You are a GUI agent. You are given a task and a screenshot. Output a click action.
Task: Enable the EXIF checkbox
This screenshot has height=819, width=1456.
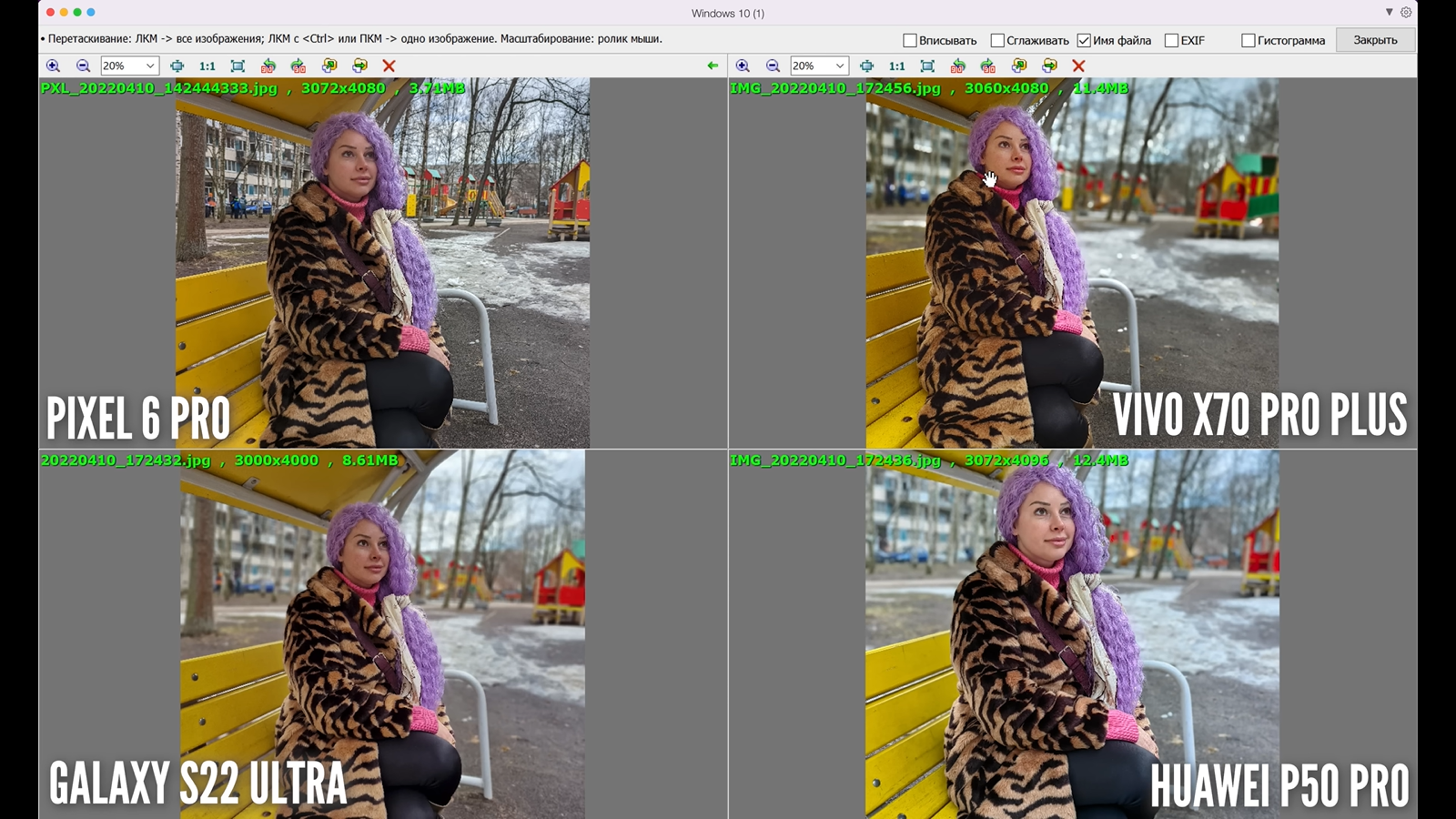pos(1172,40)
